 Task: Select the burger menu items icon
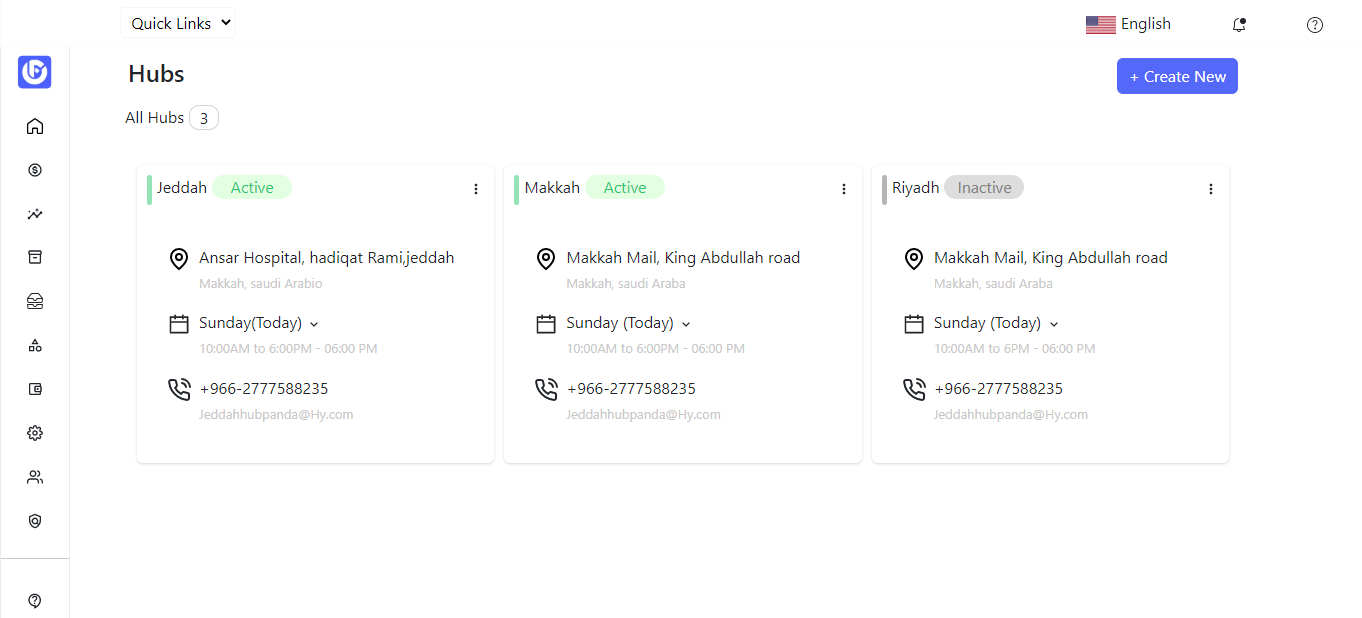coord(35,301)
